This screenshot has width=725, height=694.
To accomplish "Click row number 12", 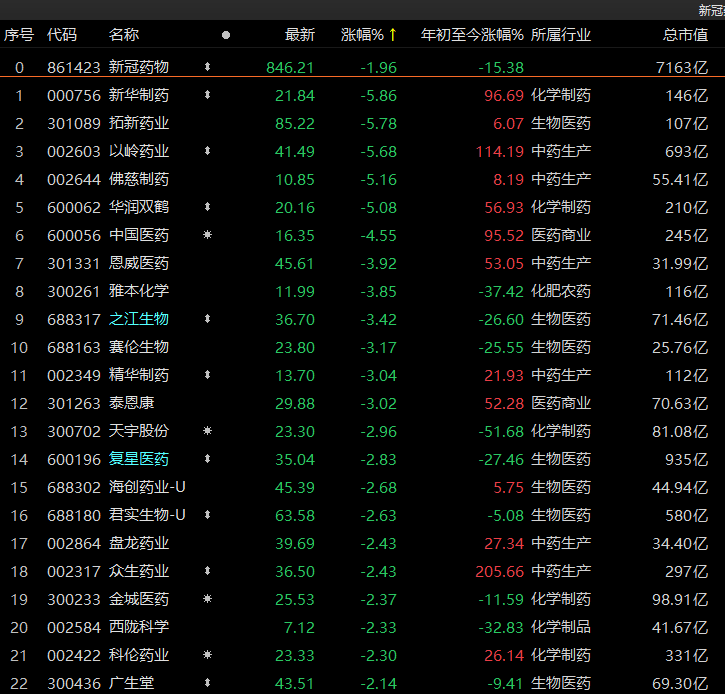I will 19,404.
